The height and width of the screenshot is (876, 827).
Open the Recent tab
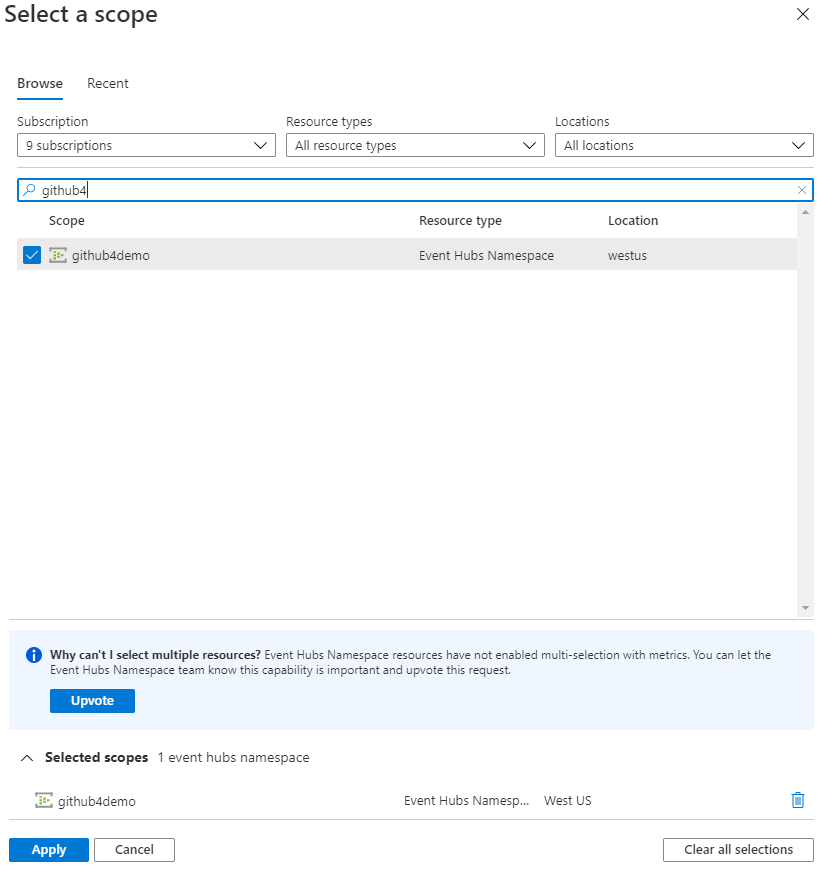(x=108, y=83)
